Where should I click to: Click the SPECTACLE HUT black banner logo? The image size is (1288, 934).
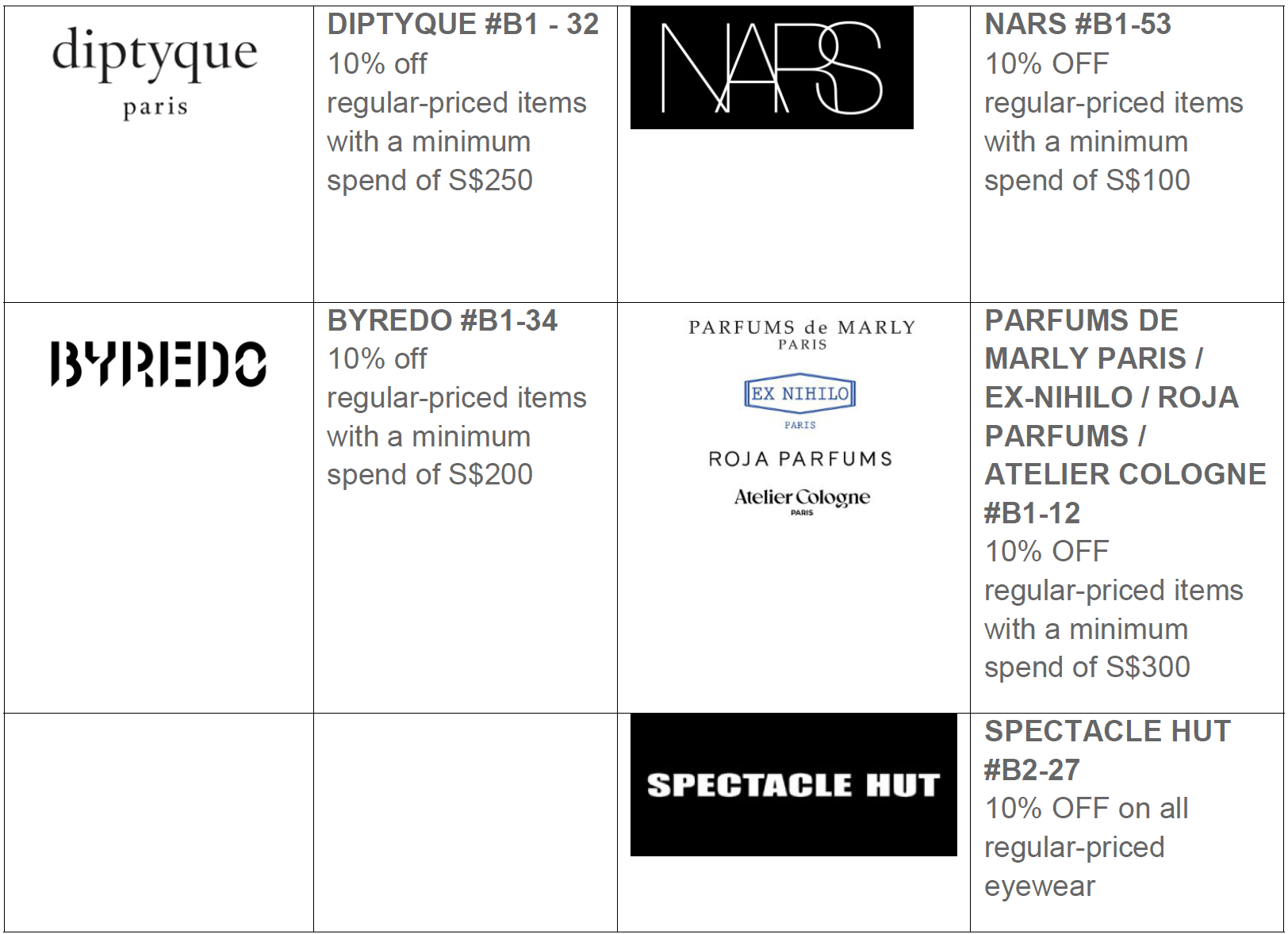[x=793, y=785]
